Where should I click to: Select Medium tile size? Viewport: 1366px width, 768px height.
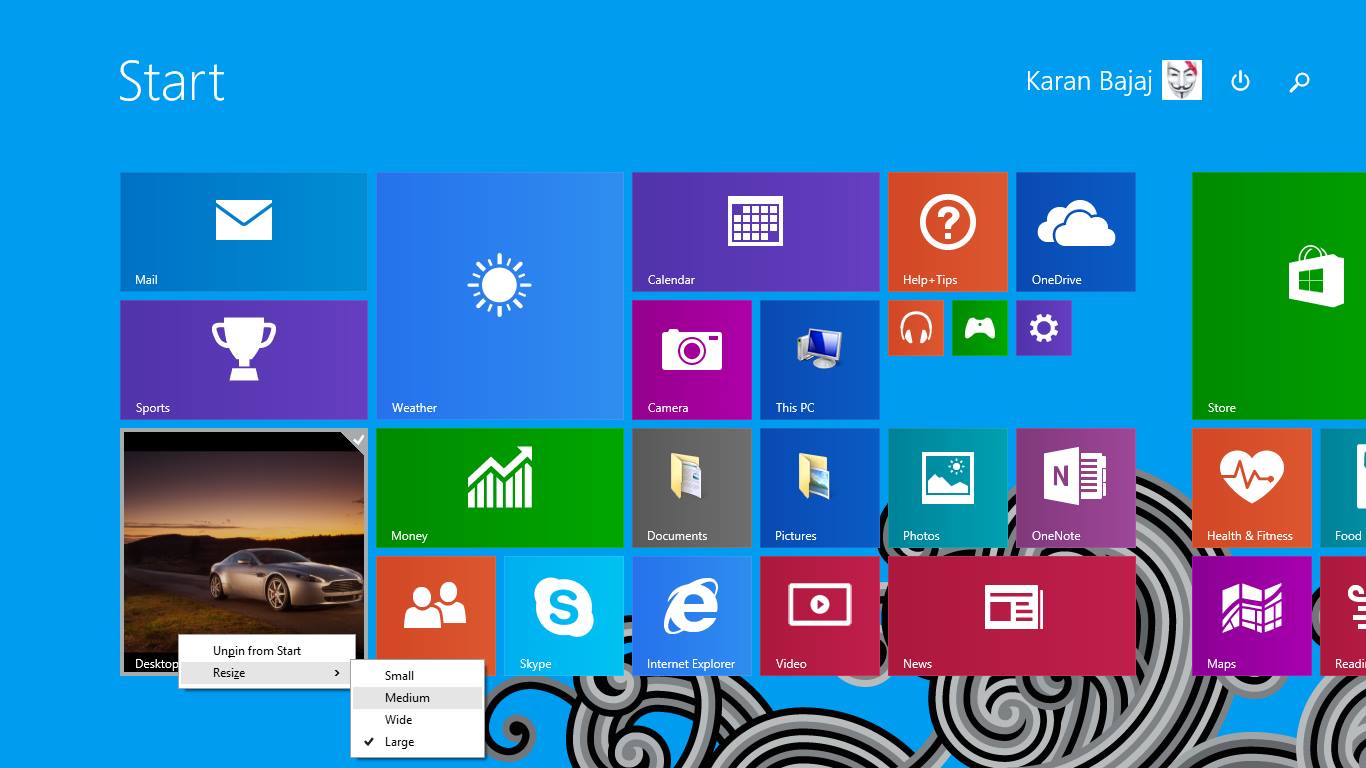click(x=418, y=698)
